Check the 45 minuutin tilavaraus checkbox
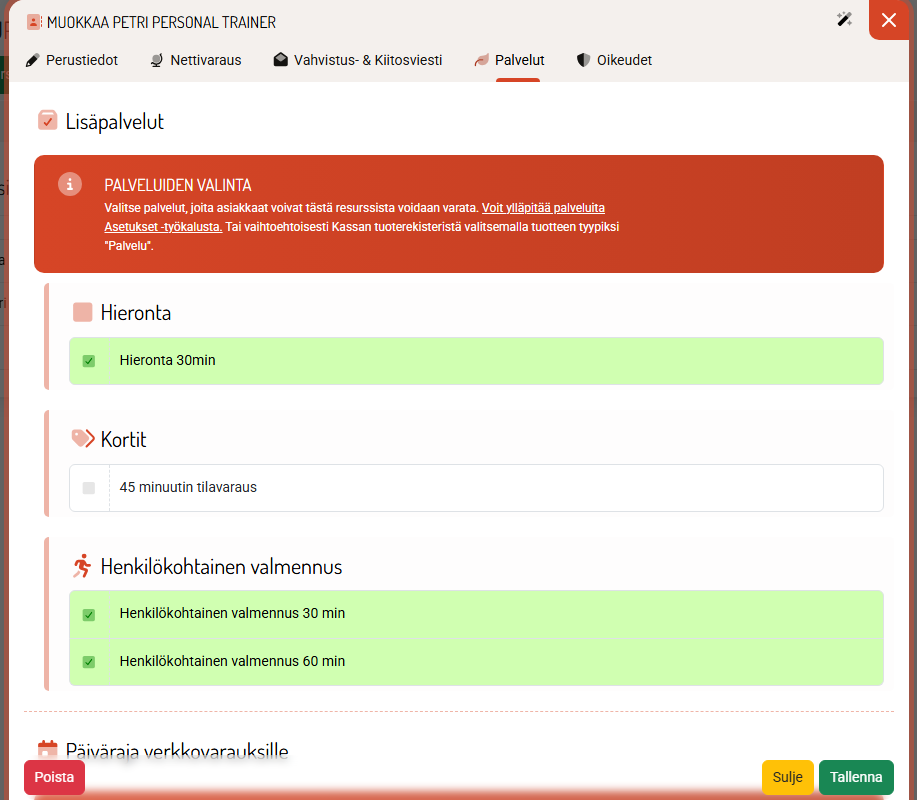Viewport: 917px width, 800px height. [x=89, y=488]
